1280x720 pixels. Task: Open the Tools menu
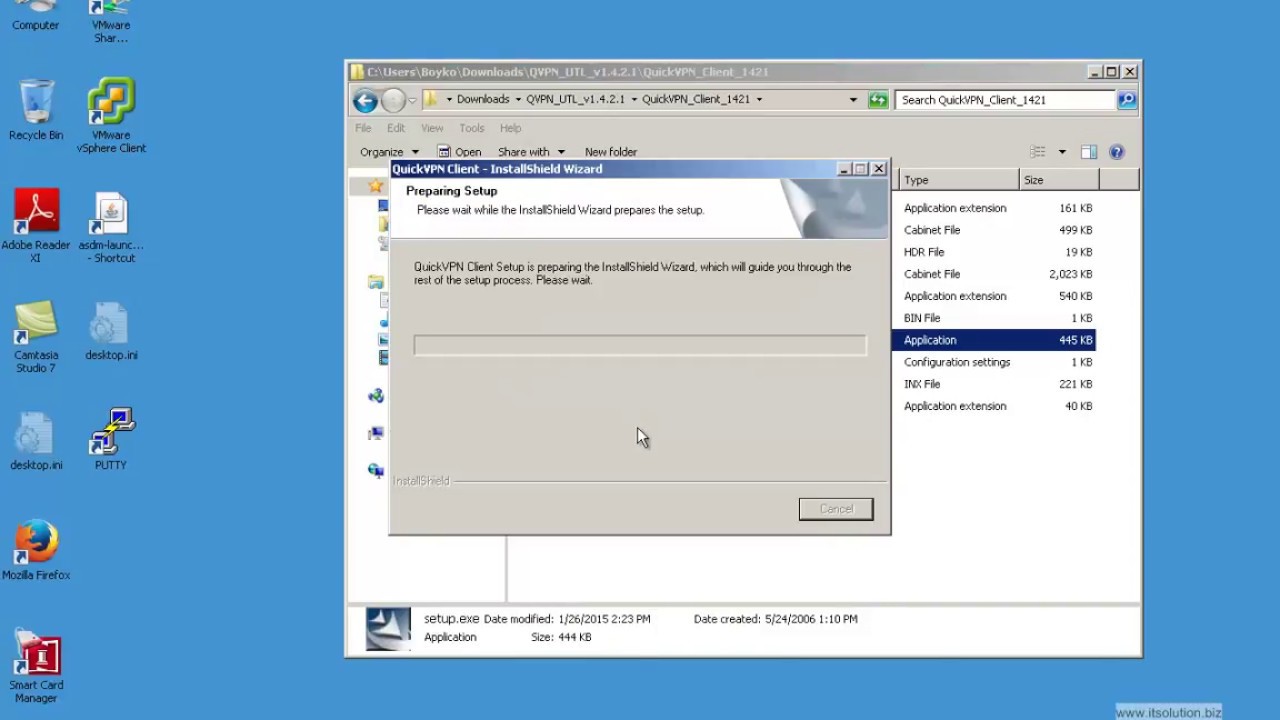472,128
